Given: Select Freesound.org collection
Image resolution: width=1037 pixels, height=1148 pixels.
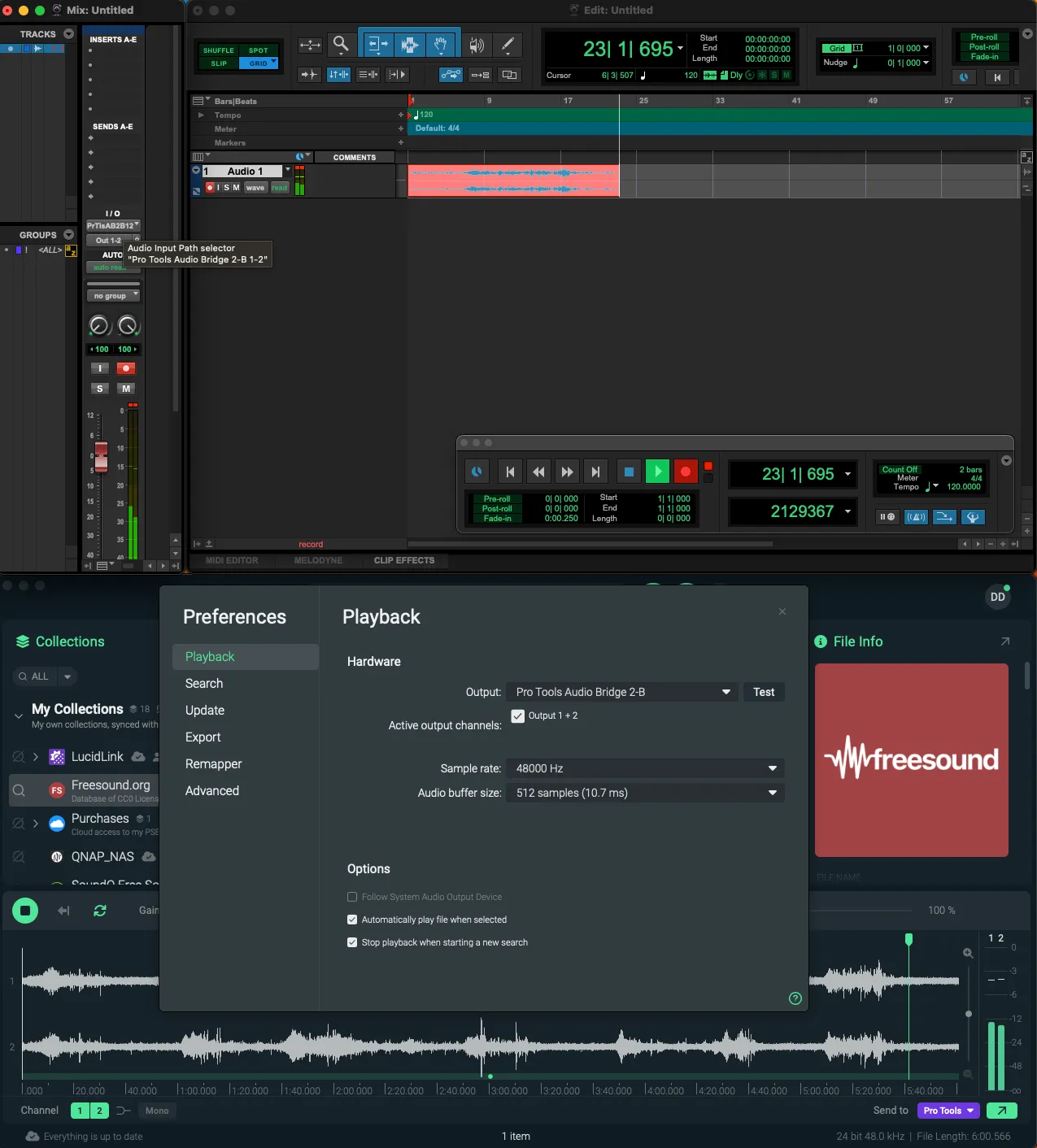Looking at the screenshot, I should [85, 790].
